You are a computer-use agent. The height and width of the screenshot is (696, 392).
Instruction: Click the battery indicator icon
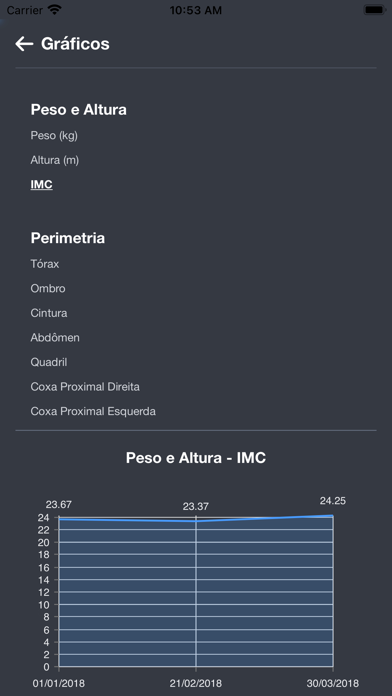click(374, 10)
